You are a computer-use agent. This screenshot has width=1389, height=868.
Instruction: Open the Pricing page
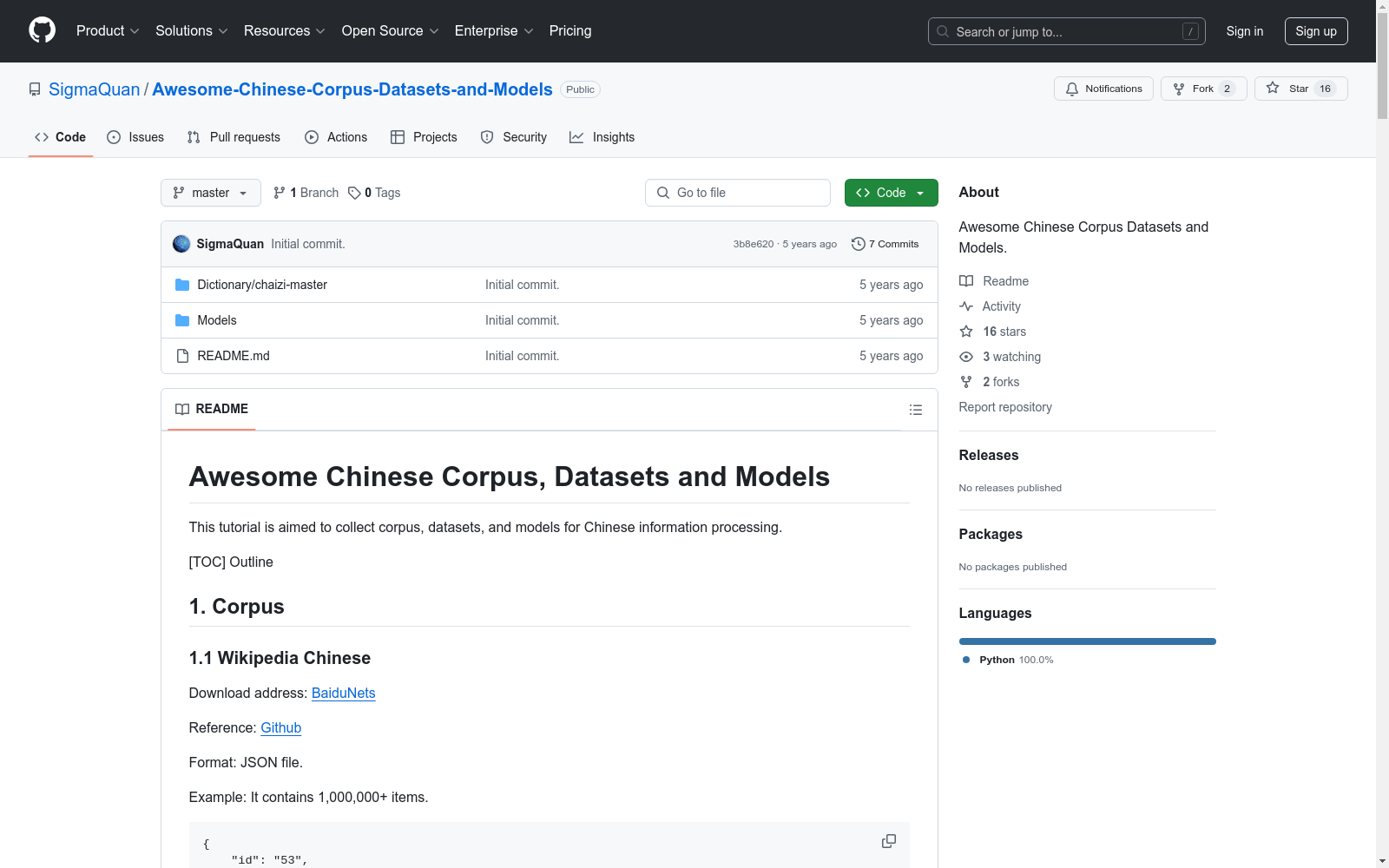570,31
